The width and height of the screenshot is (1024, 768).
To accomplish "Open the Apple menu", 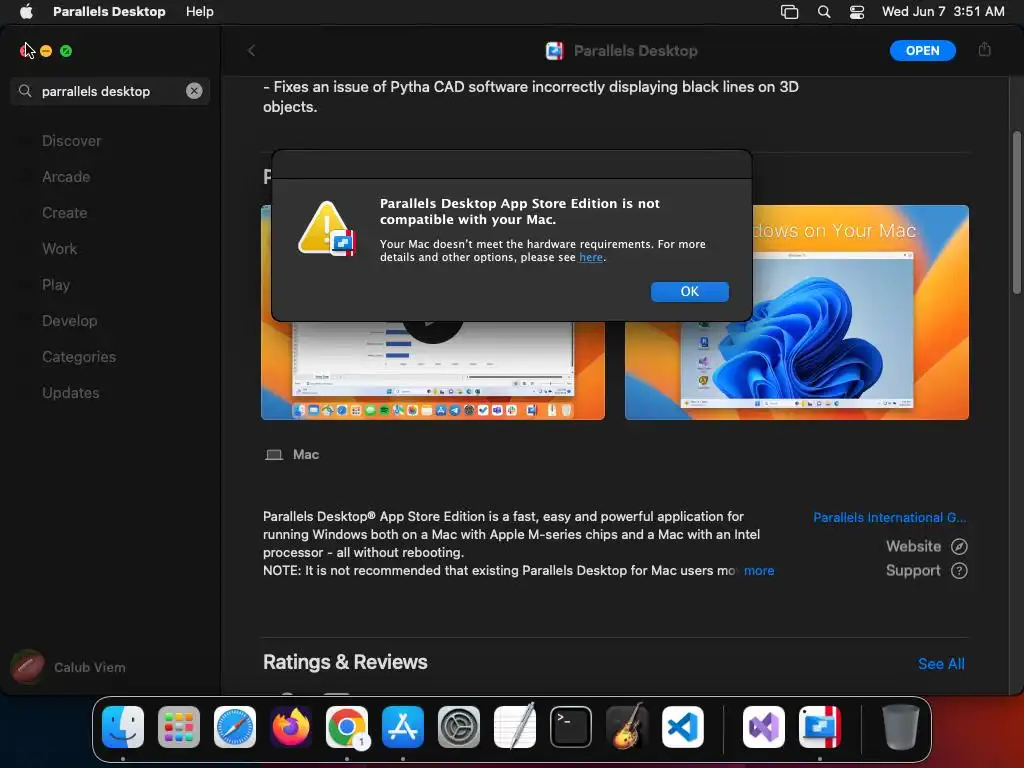I will pos(26,12).
